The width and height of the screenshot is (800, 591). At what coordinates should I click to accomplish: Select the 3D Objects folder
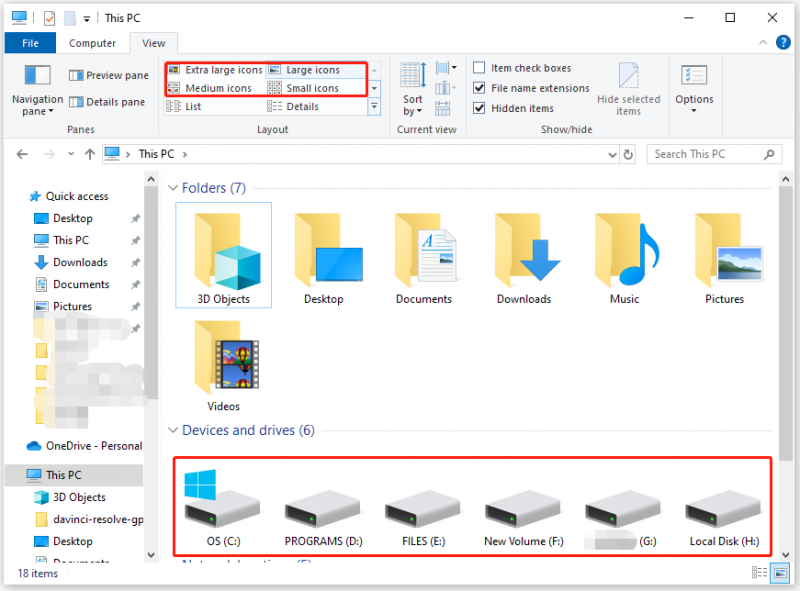(x=223, y=255)
